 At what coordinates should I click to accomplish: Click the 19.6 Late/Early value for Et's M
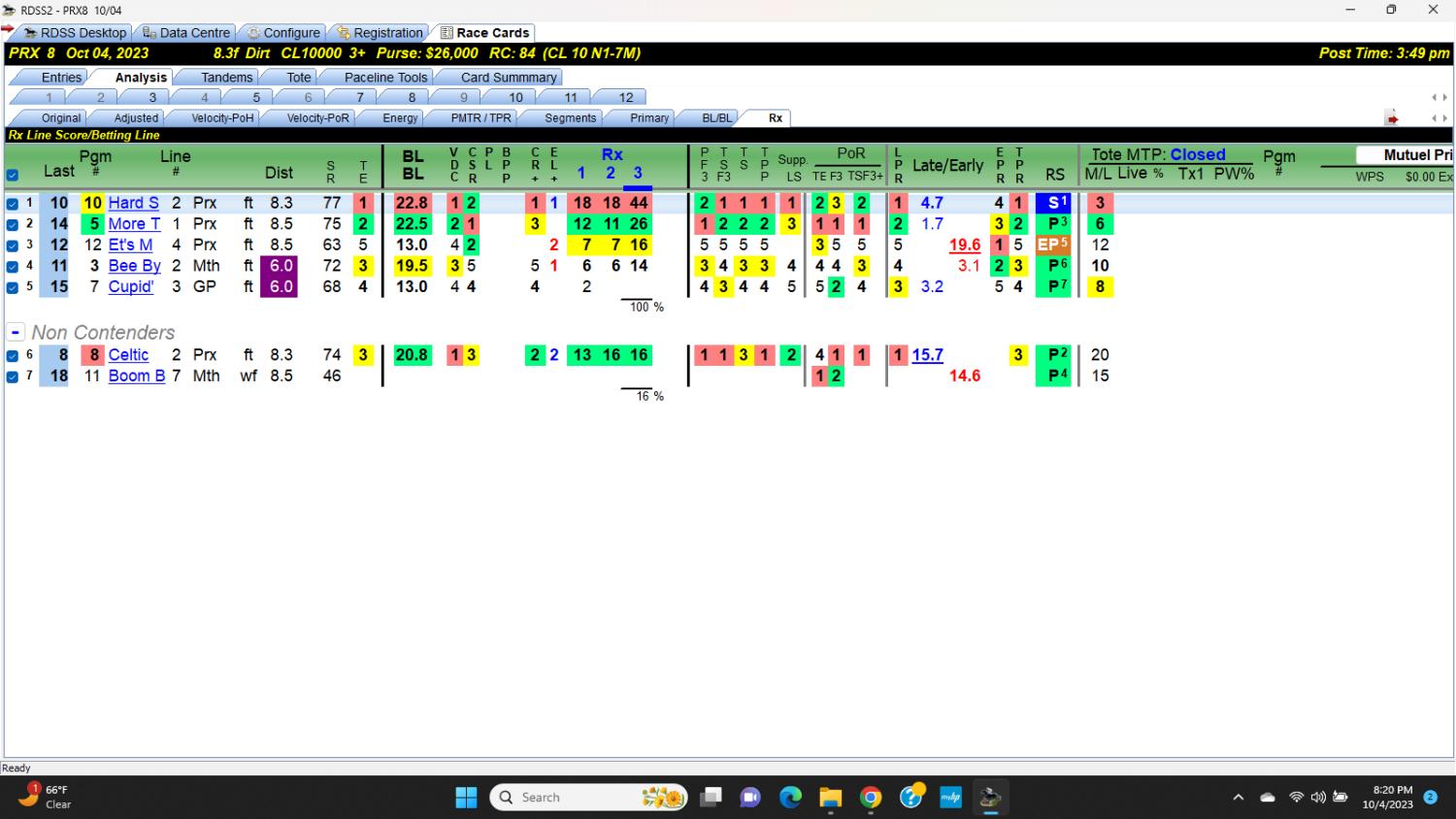point(965,245)
